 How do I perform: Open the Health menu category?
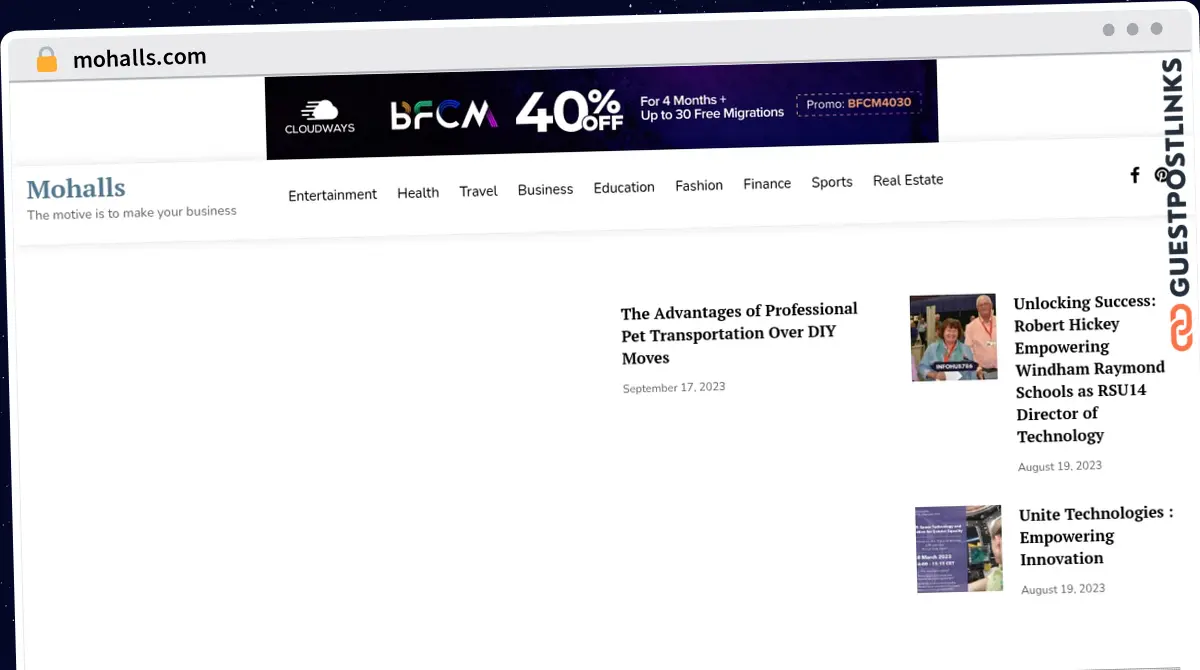[418, 193]
